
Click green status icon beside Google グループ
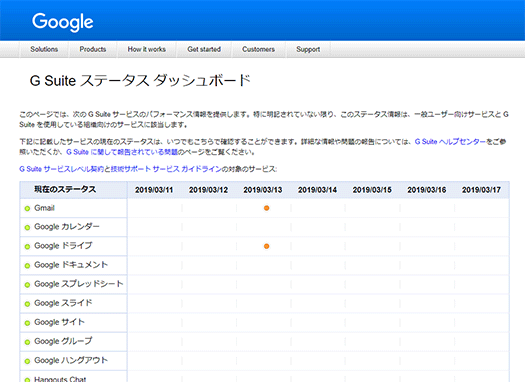pyautogui.click(x=27, y=342)
